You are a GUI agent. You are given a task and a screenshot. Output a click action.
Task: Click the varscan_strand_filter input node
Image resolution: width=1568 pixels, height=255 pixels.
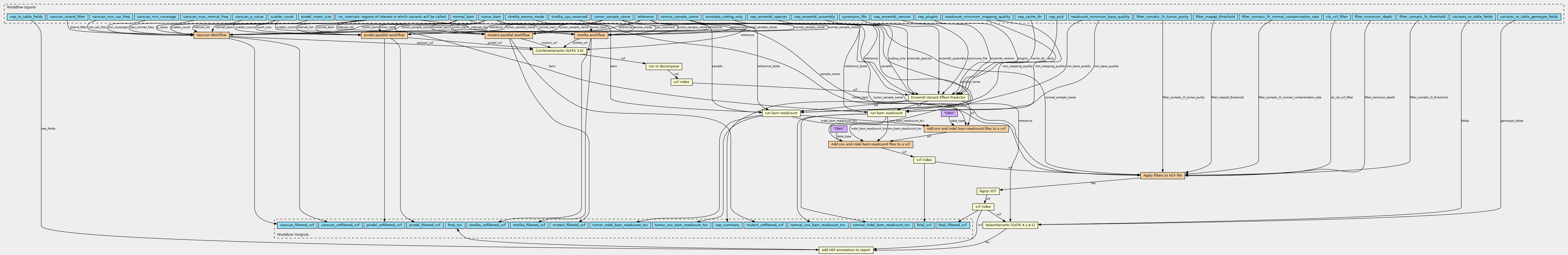[68, 17]
